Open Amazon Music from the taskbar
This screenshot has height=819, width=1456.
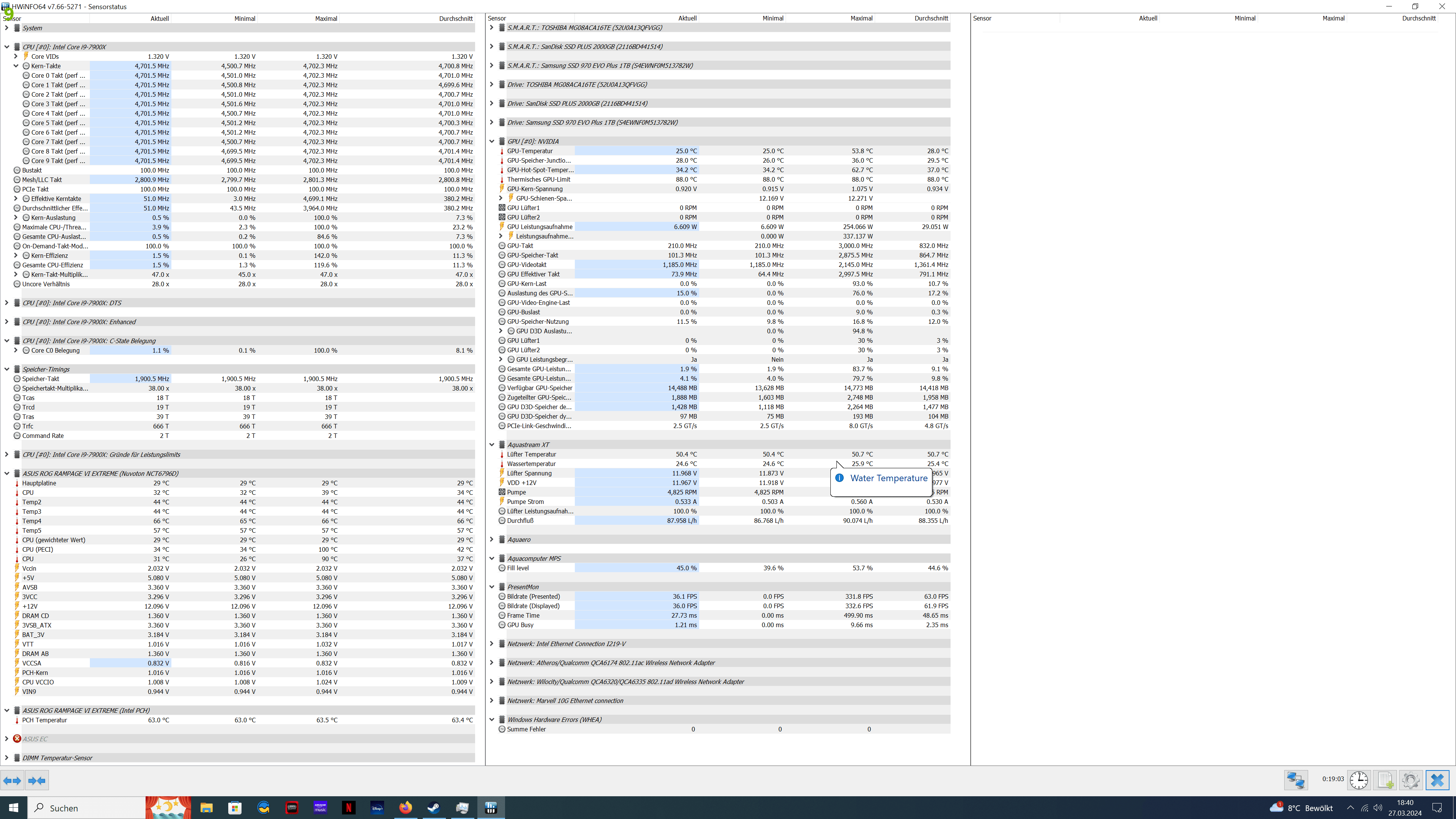pos(320,808)
